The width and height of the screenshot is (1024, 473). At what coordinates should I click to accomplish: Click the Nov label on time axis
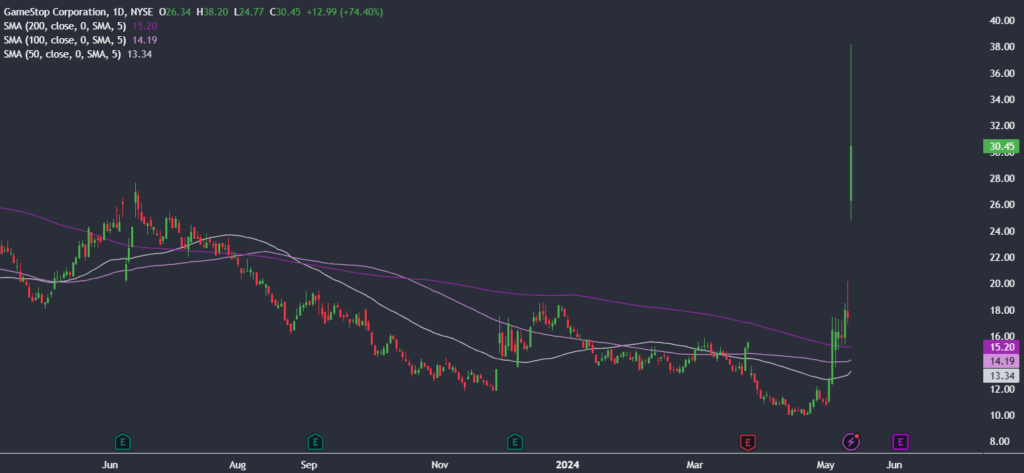coord(440,465)
